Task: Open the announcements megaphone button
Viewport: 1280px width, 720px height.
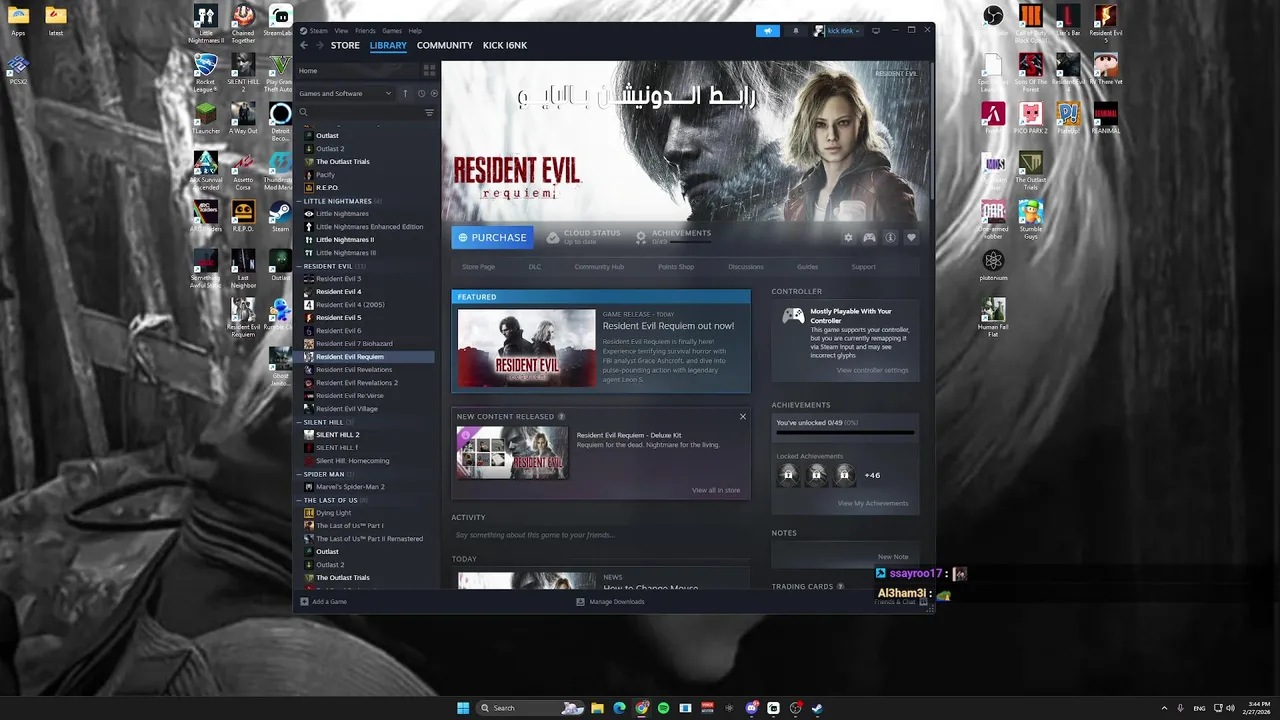Action: coord(768,31)
